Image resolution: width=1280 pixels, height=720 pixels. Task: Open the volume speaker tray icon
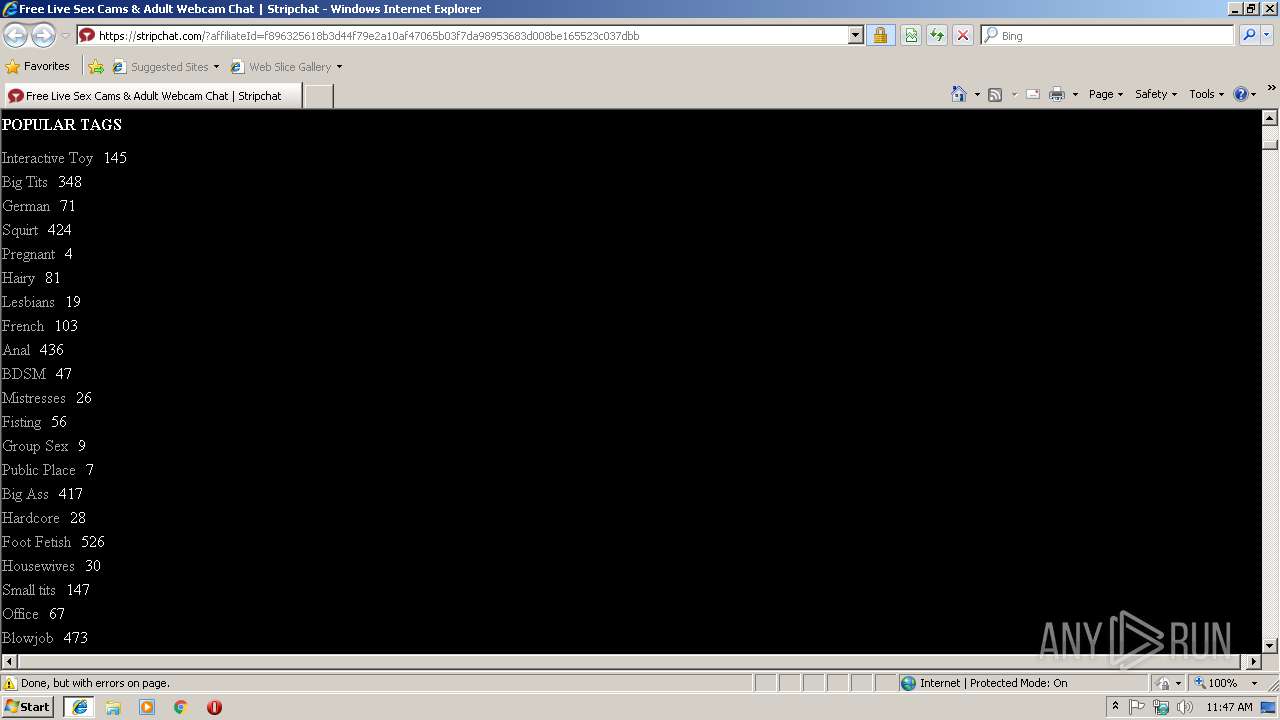coord(1185,707)
